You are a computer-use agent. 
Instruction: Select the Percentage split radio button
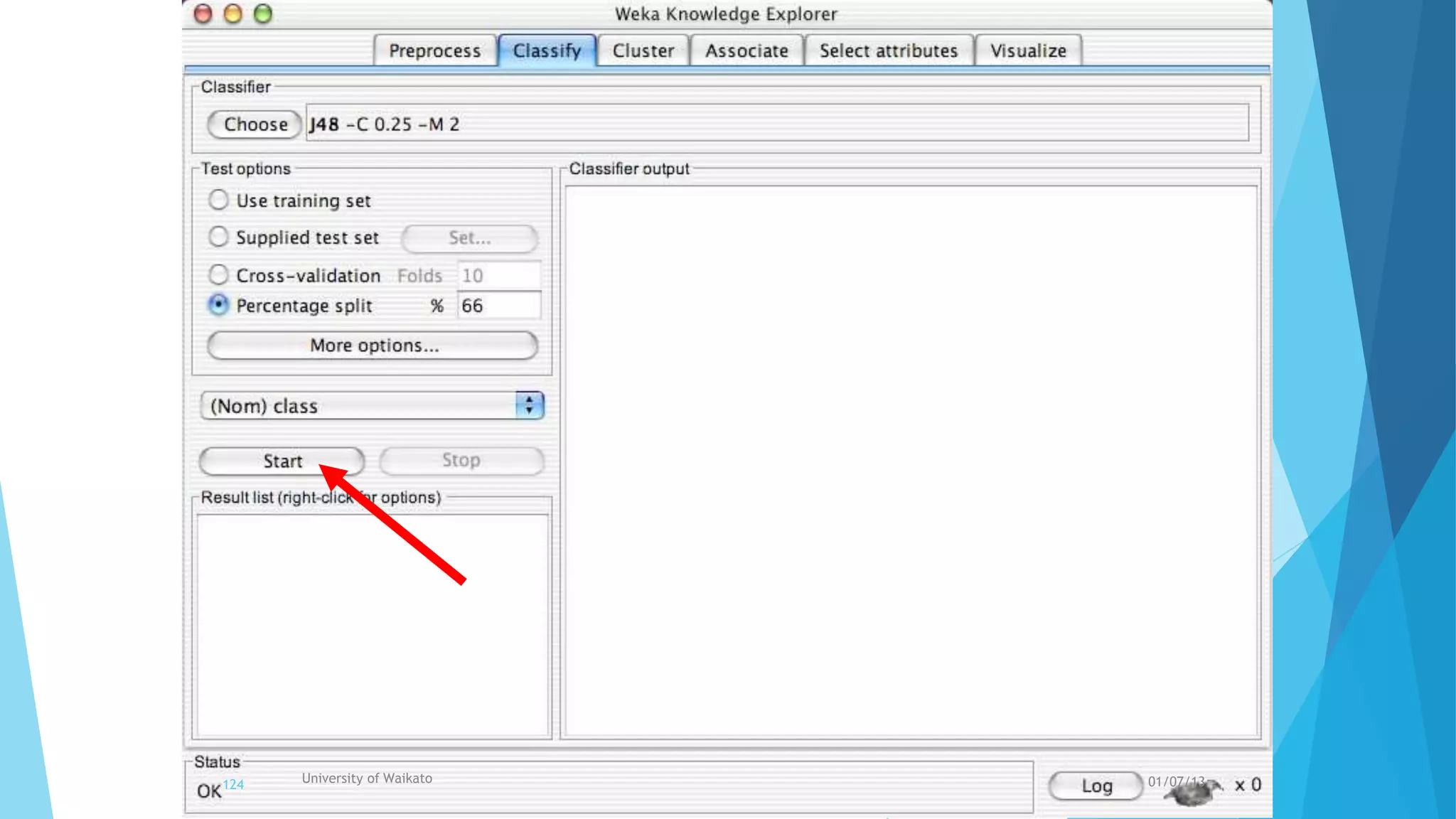click(218, 305)
